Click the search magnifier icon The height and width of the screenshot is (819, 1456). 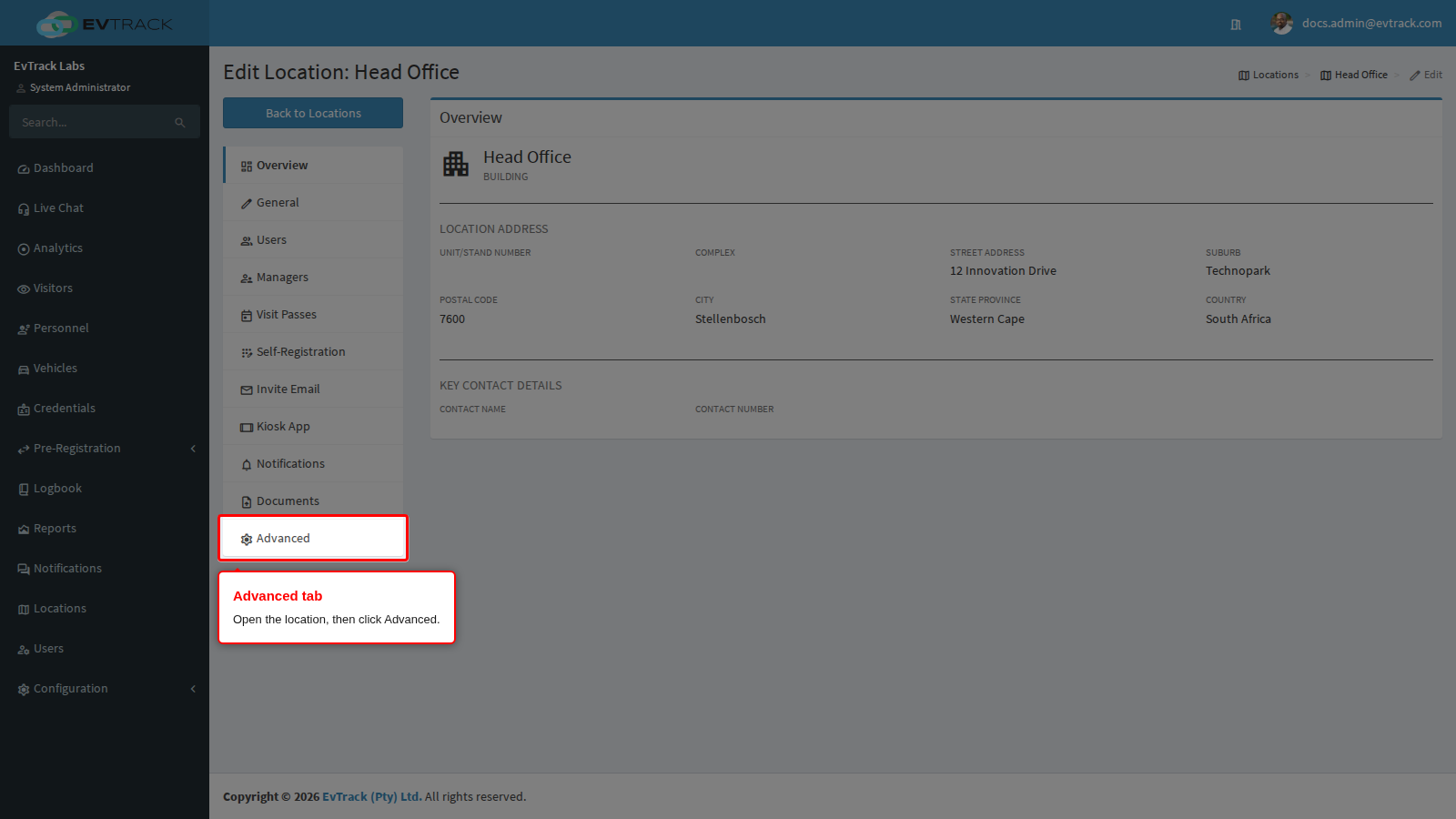(180, 123)
